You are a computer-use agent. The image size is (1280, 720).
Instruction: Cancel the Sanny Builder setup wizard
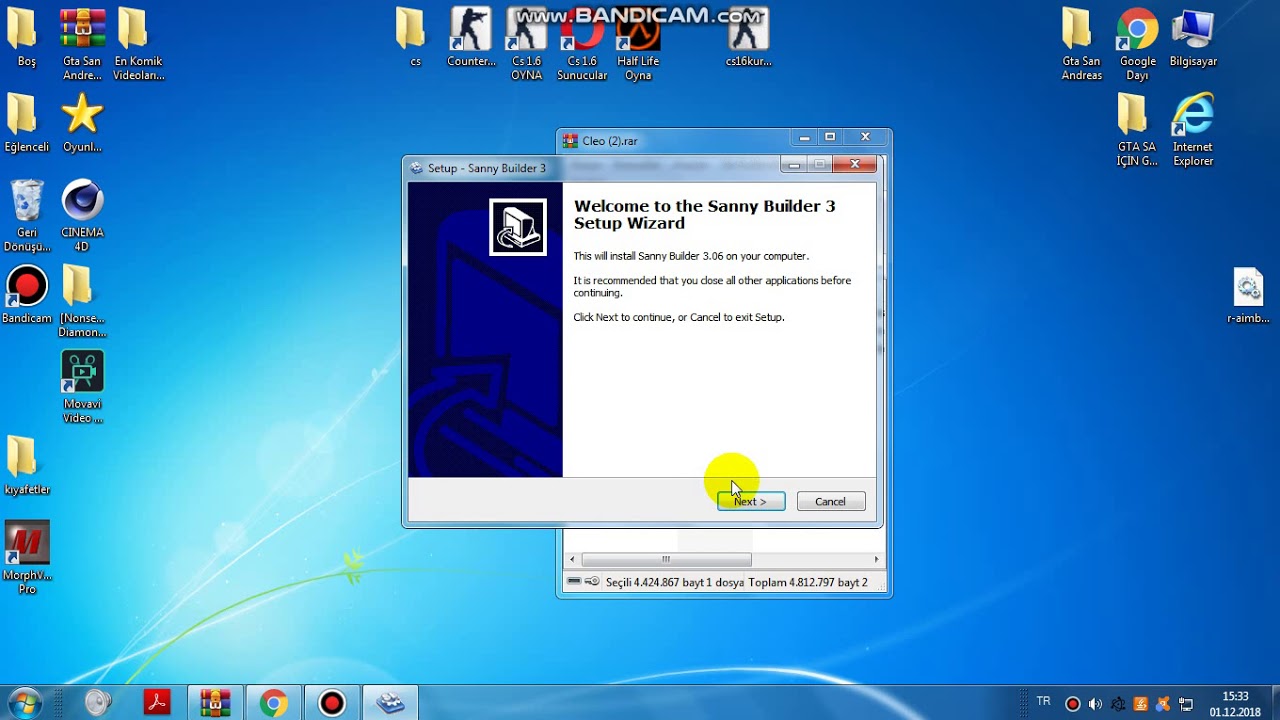click(831, 501)
